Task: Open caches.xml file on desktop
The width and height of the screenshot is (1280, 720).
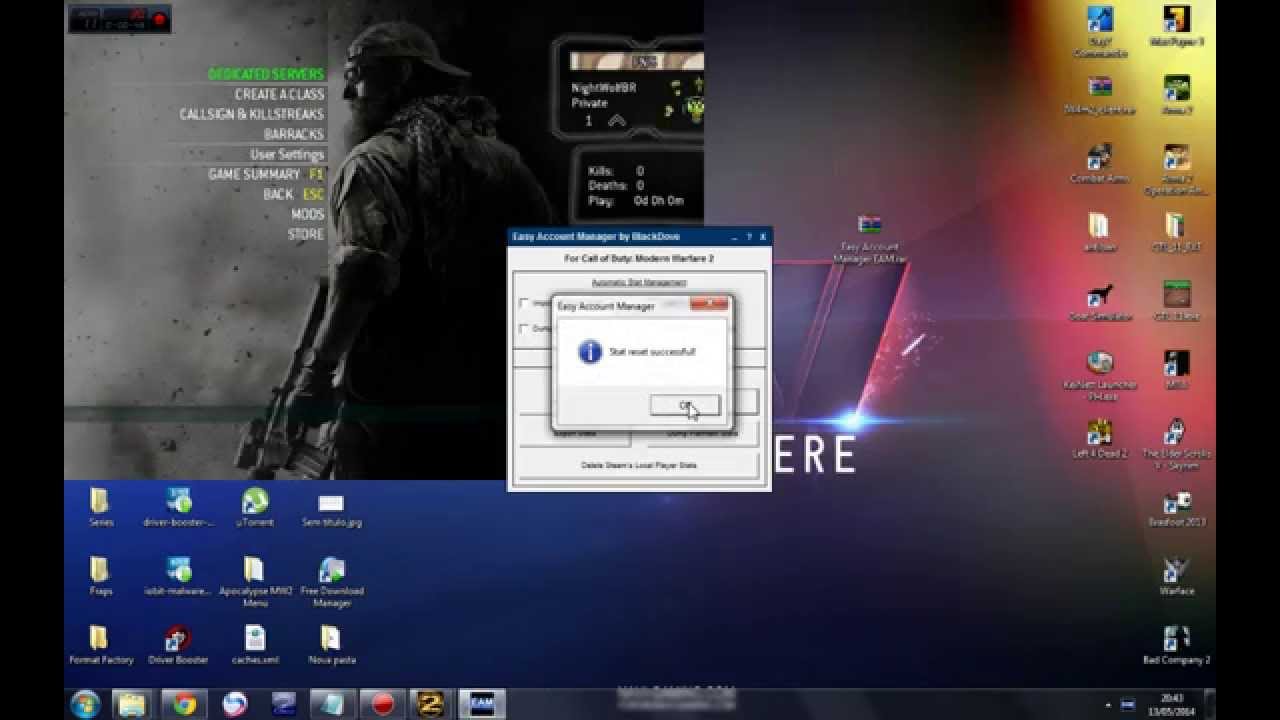Action: coord(255,645)
